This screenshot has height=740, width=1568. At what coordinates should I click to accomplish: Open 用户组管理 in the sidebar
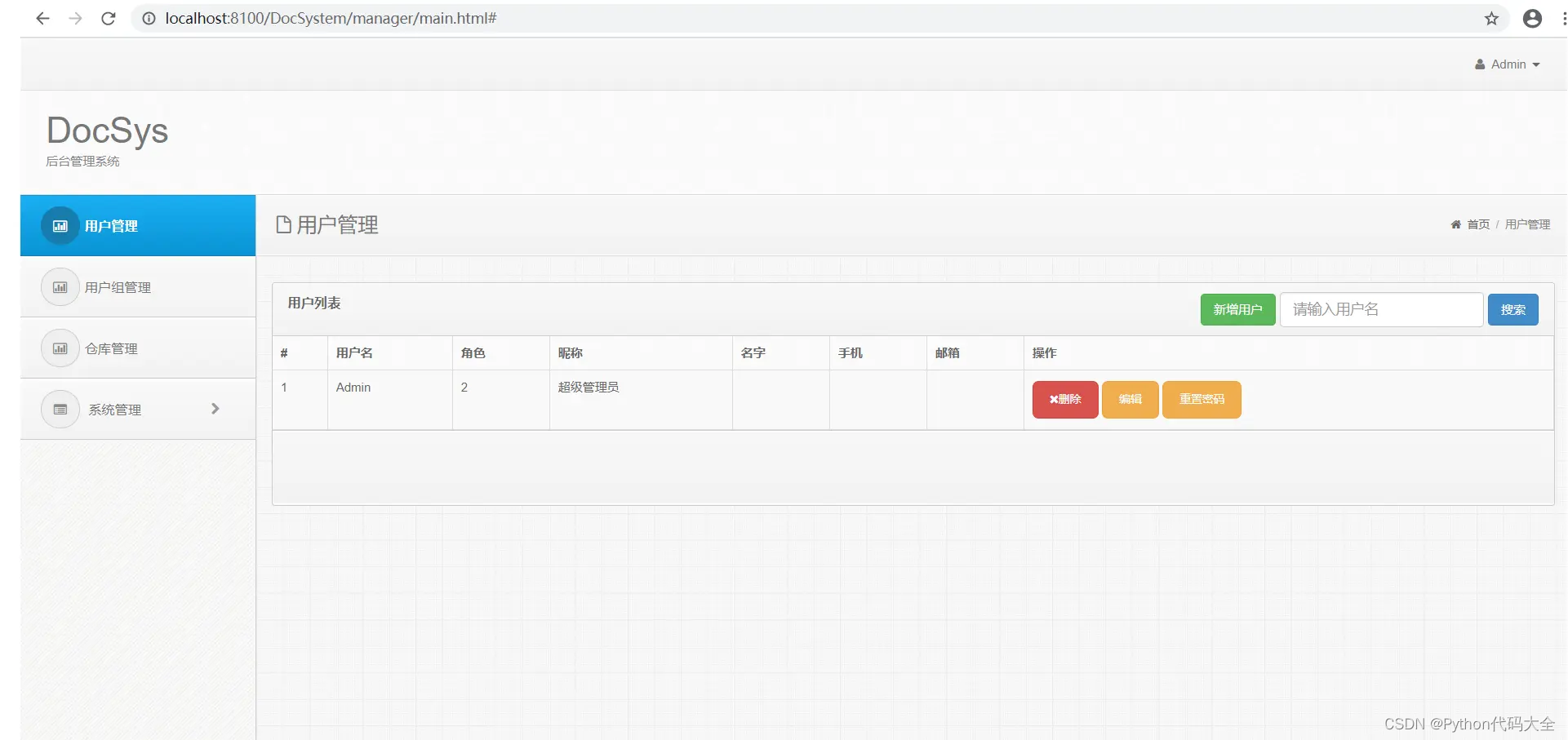tap(138, 287)
